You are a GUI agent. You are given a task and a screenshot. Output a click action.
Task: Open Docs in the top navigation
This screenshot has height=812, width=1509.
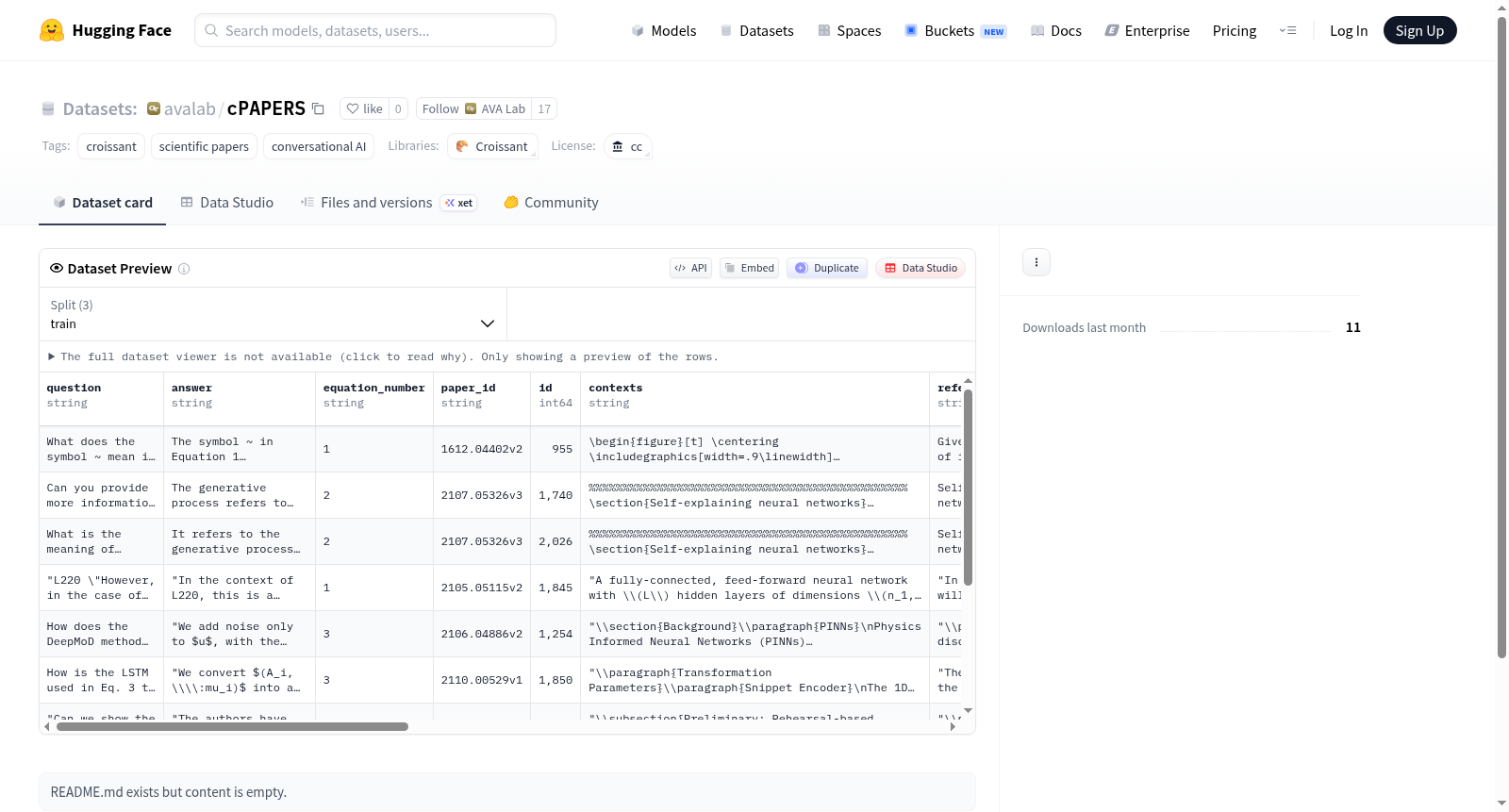[x=1056, y=30]
